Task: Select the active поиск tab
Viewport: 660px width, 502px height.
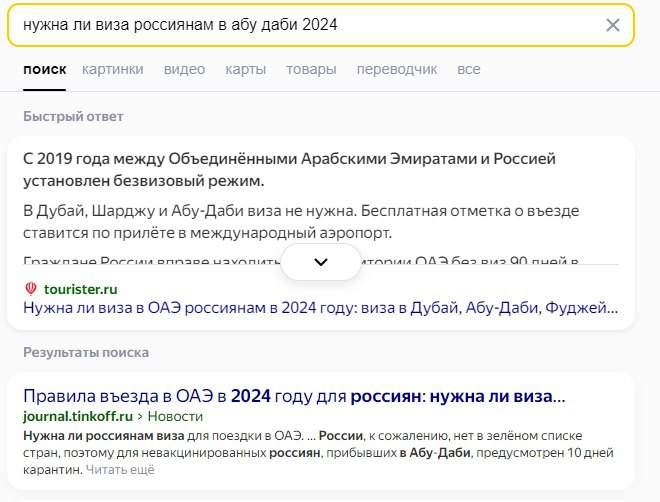Action: tap(44, 69)
